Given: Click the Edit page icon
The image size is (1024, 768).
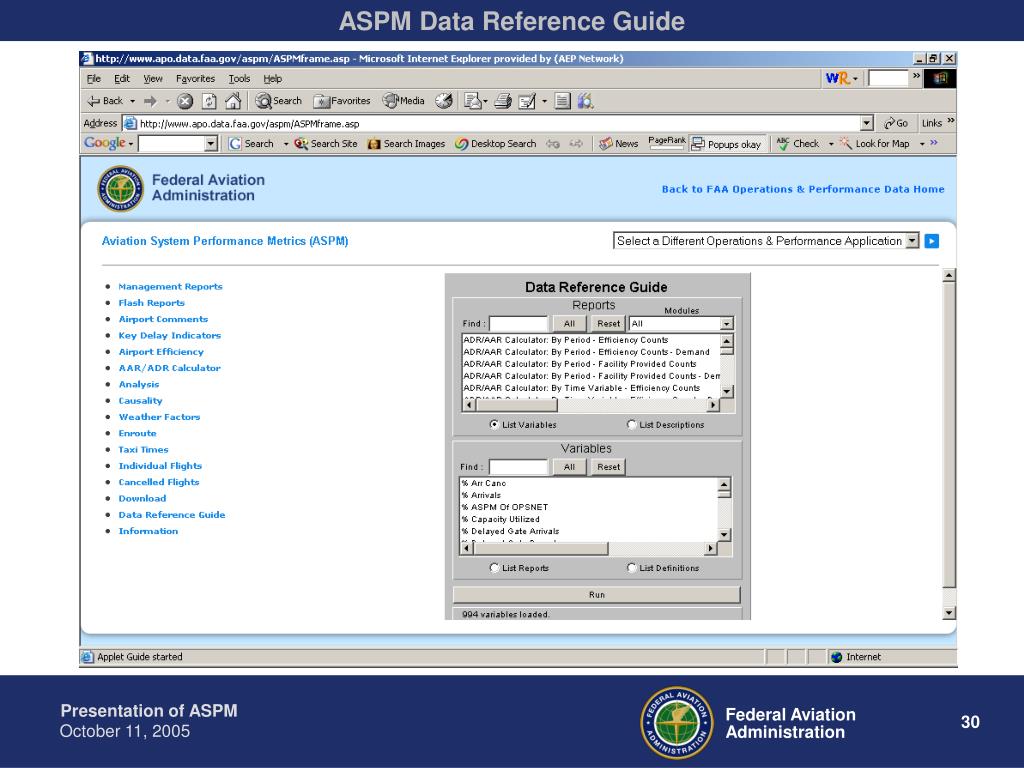Looking at the screenshot, I should coord(527,101).
